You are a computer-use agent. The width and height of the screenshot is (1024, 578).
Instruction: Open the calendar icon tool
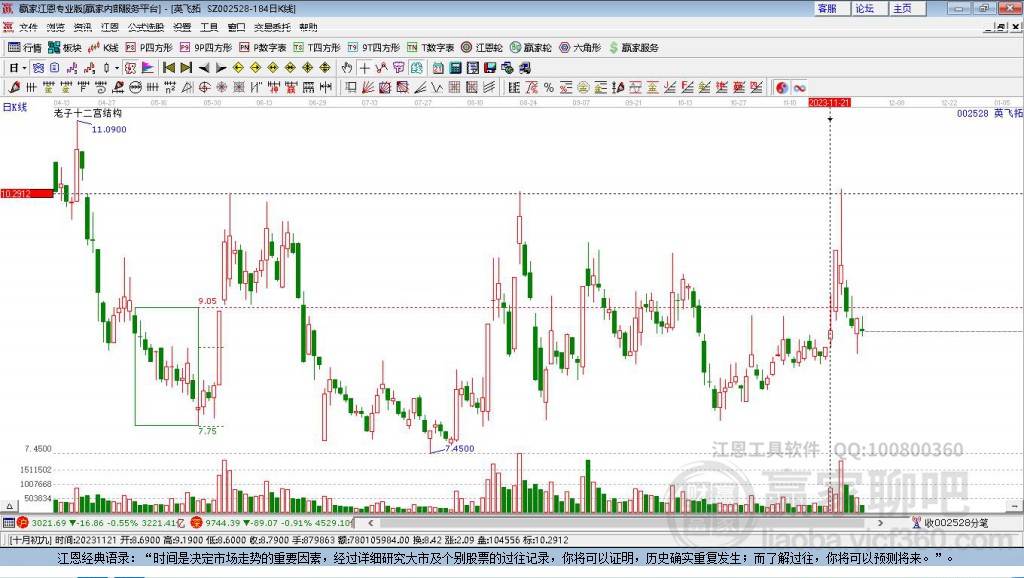[438, 68]
